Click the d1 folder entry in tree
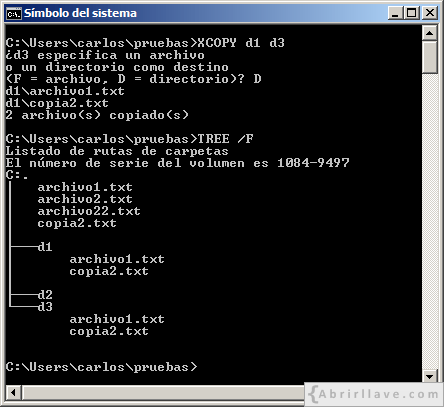 tap(45, 247)
